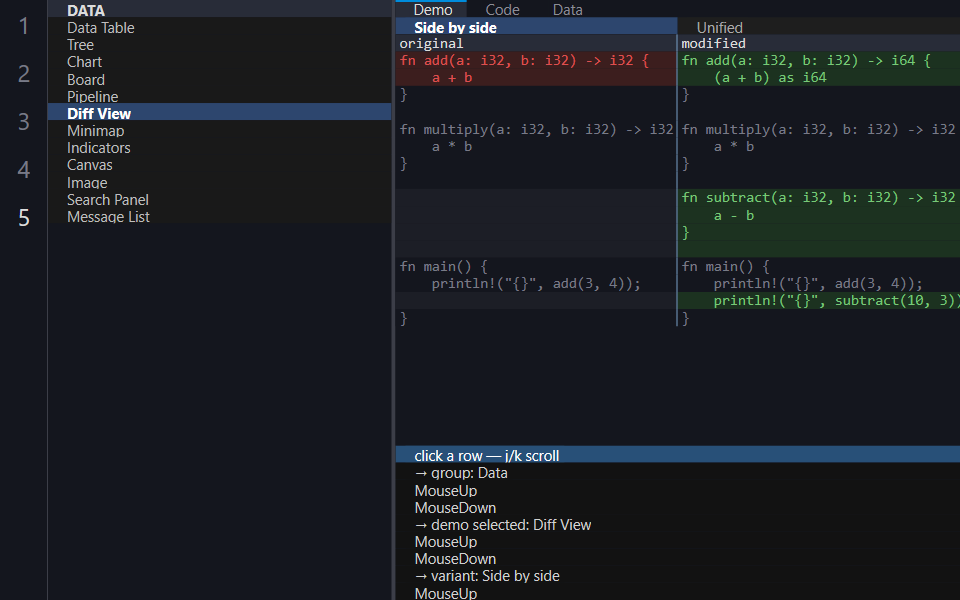Click the DATA group header
Viewport: 960px width, 600px height.
(219, 10)
